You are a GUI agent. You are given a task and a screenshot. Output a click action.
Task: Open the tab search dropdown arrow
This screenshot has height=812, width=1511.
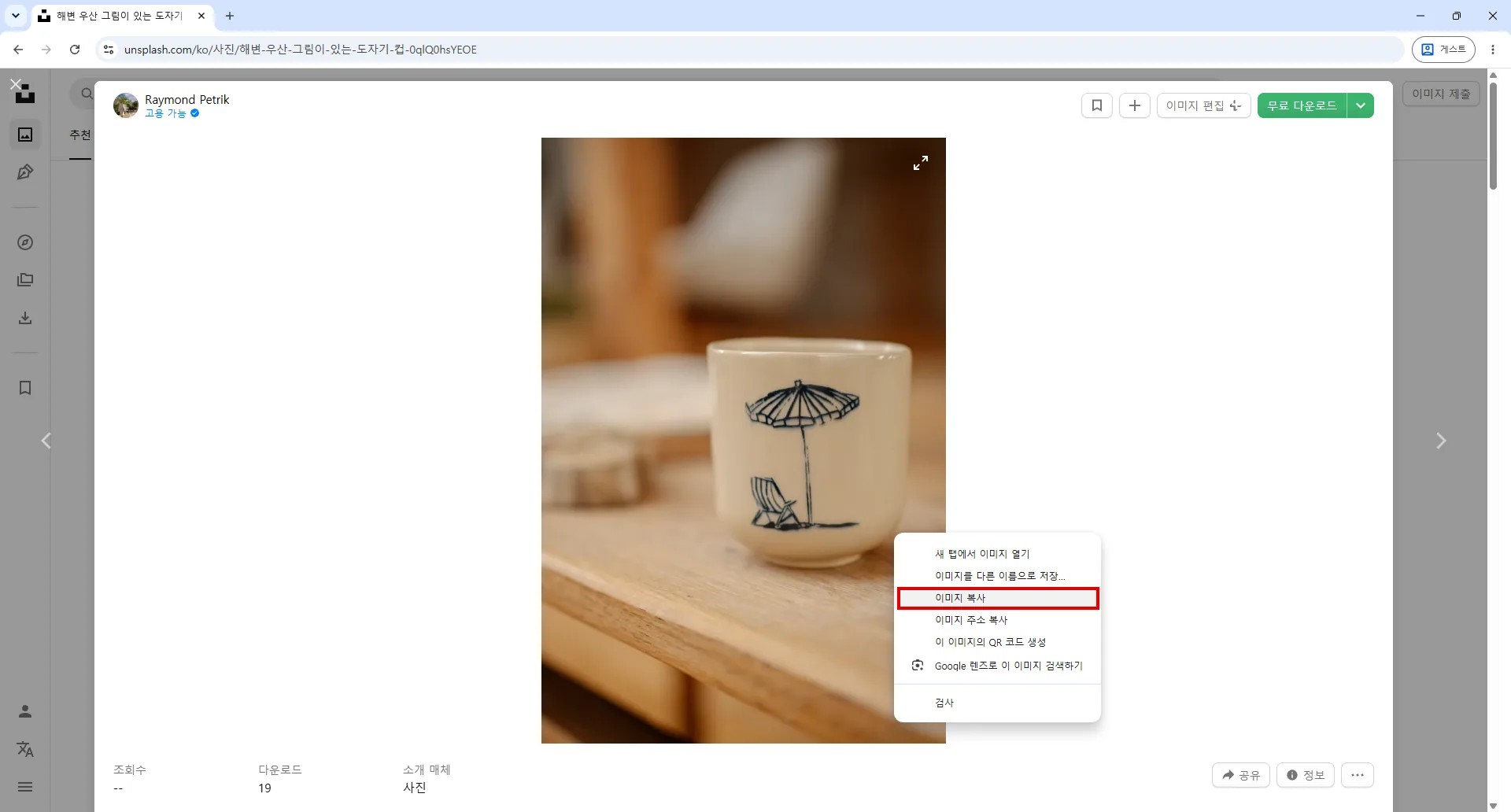pos(15,16)
